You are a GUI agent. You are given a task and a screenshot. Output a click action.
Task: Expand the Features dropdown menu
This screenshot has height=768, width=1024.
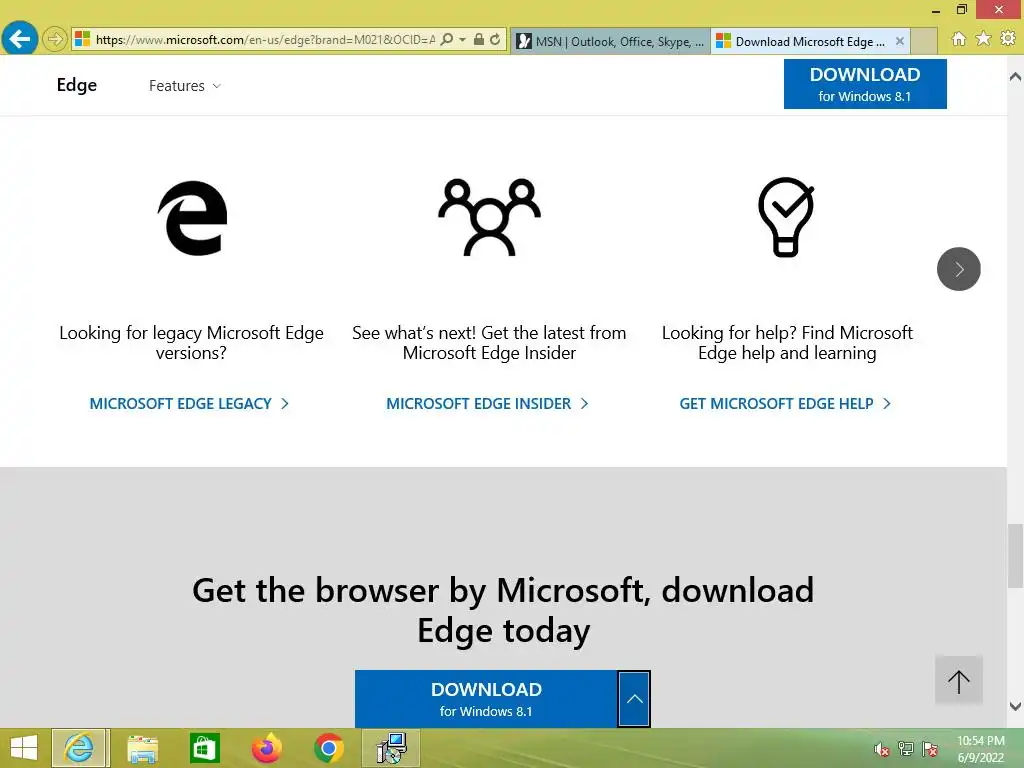tap(185, 86)
